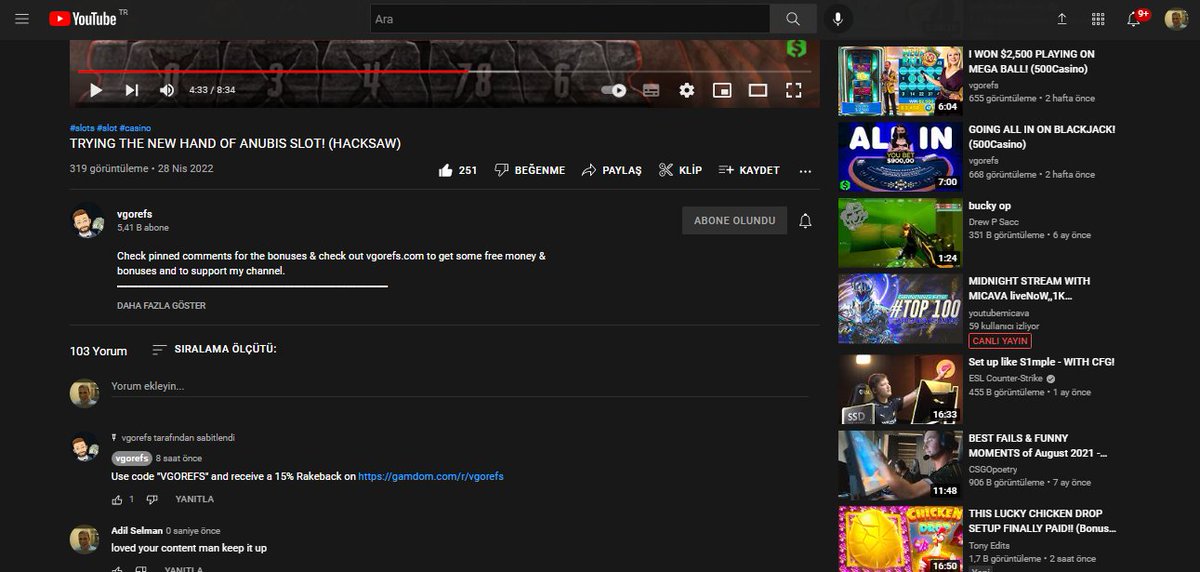Click the video title TRYING THE NEW HAND OF ANUBIS

(235, 144)
